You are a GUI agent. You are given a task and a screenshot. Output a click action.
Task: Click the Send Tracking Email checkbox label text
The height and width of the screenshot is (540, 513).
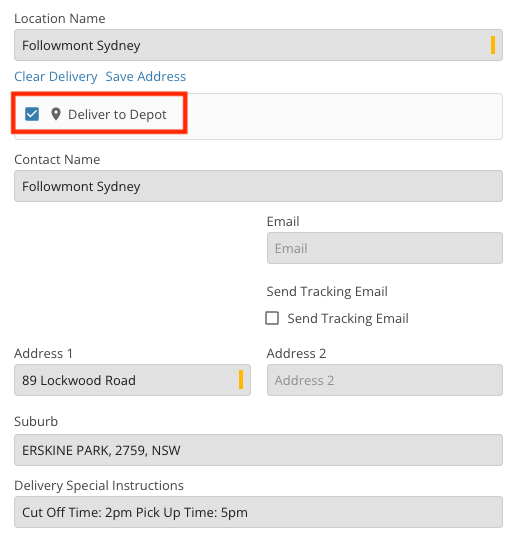(x=348, y=319)
